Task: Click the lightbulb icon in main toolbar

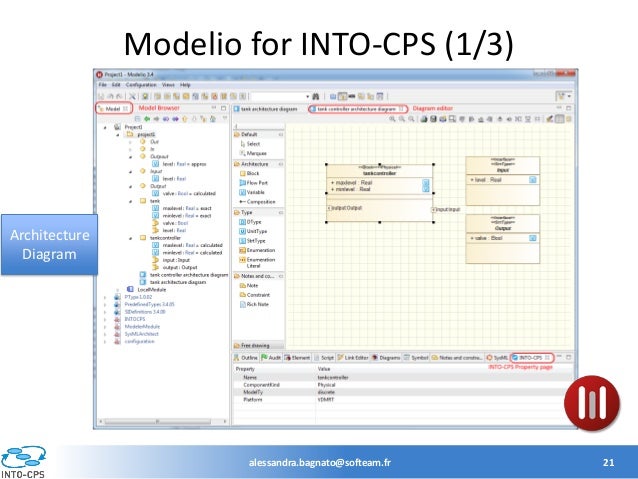Action: pyautogui.click(x=144, y=96)
